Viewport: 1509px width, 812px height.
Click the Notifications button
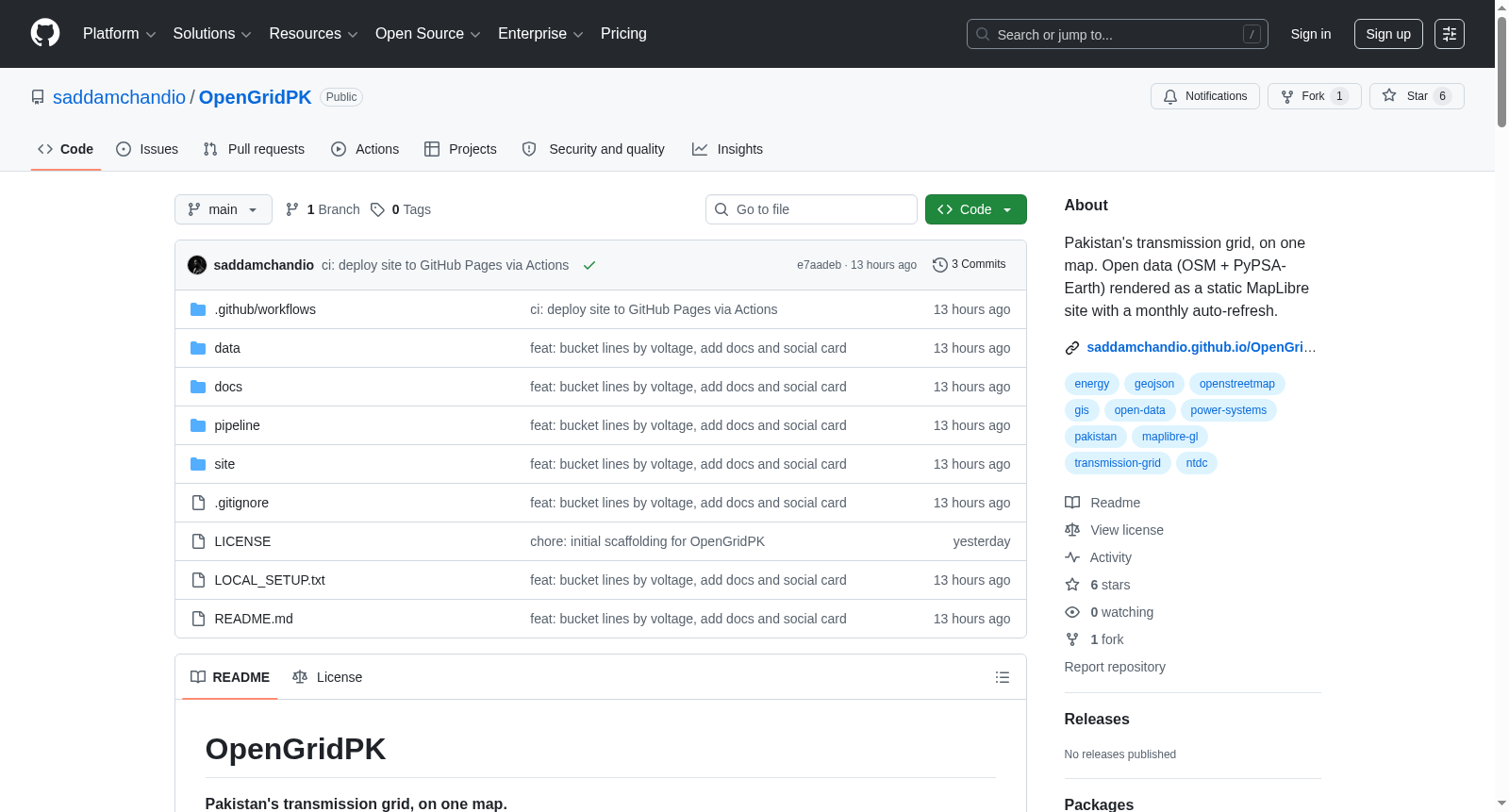tap(1205, 96)
